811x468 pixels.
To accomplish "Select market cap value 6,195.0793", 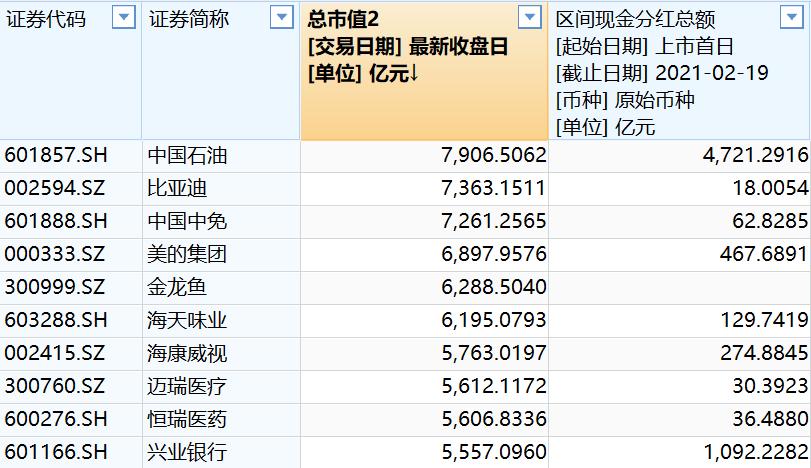I will tap(493, 320).
